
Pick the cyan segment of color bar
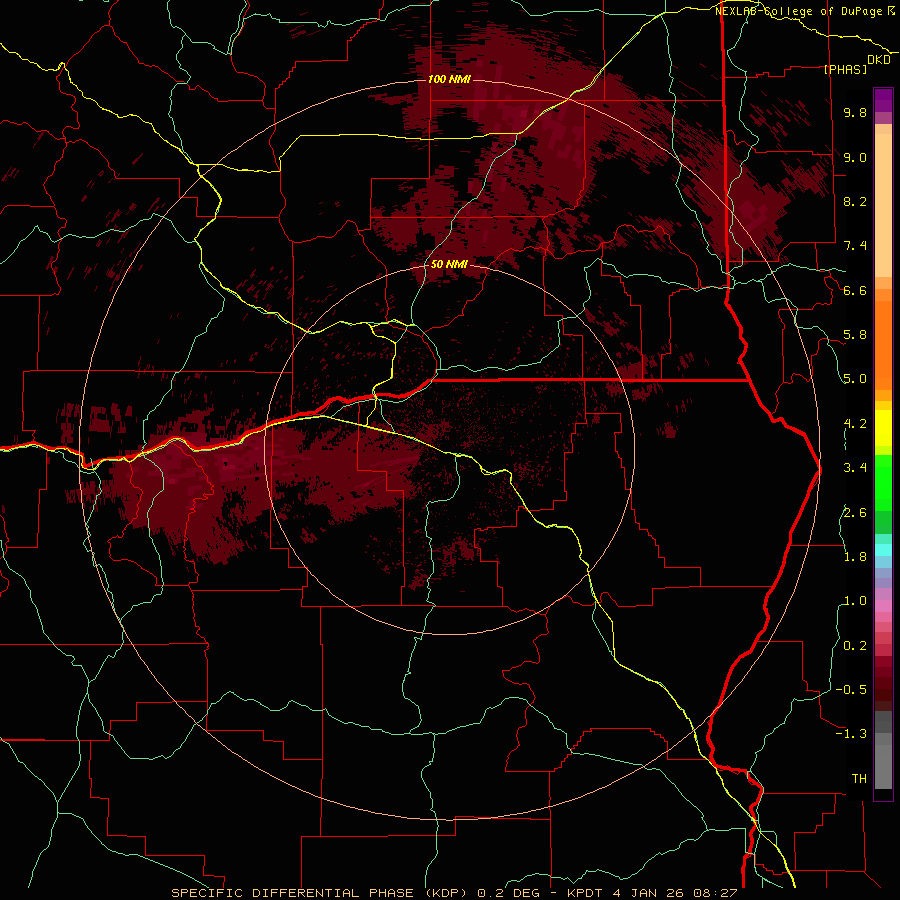tap(883, 550)
